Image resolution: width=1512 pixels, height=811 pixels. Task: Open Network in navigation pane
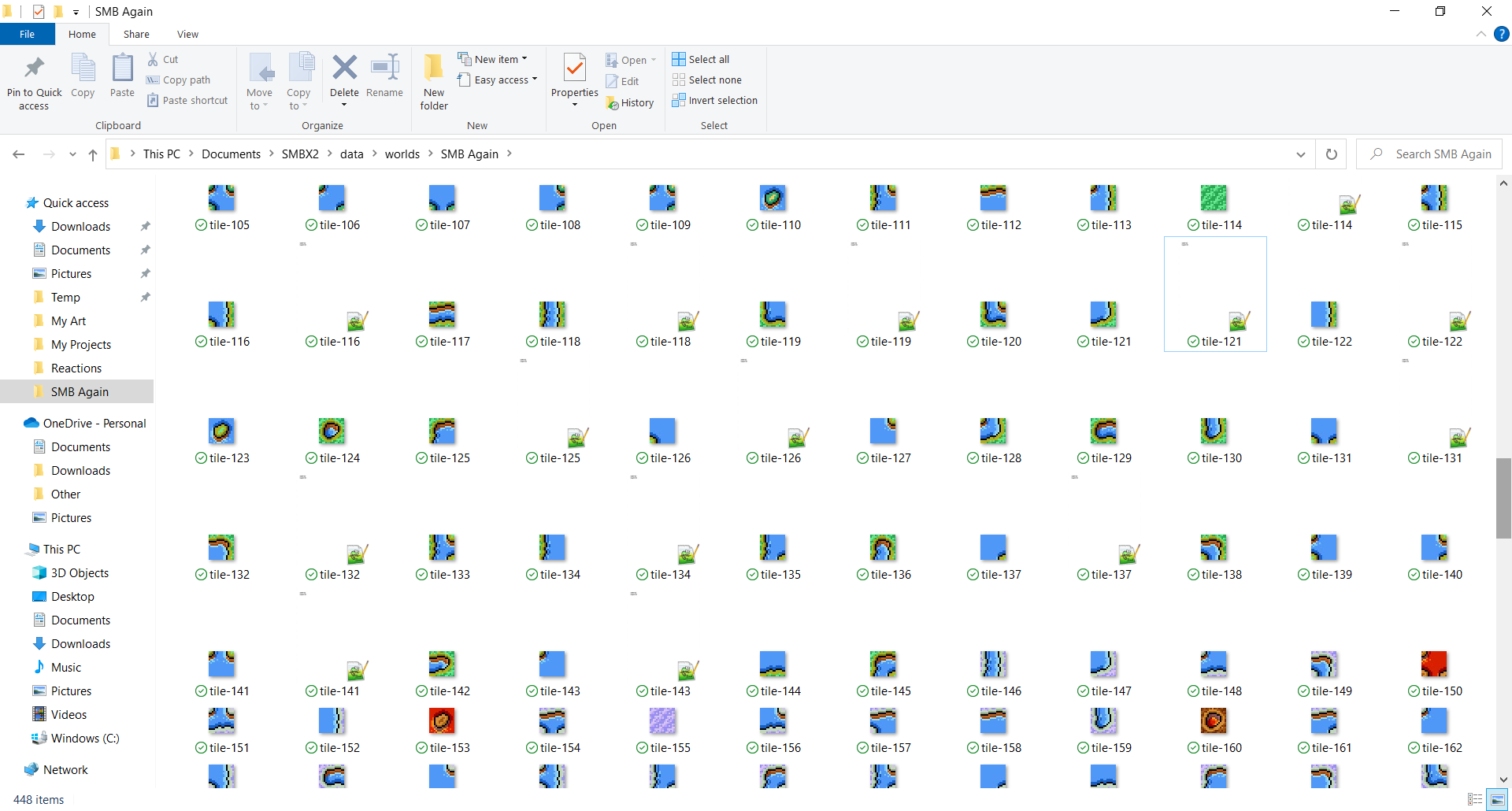65,769
